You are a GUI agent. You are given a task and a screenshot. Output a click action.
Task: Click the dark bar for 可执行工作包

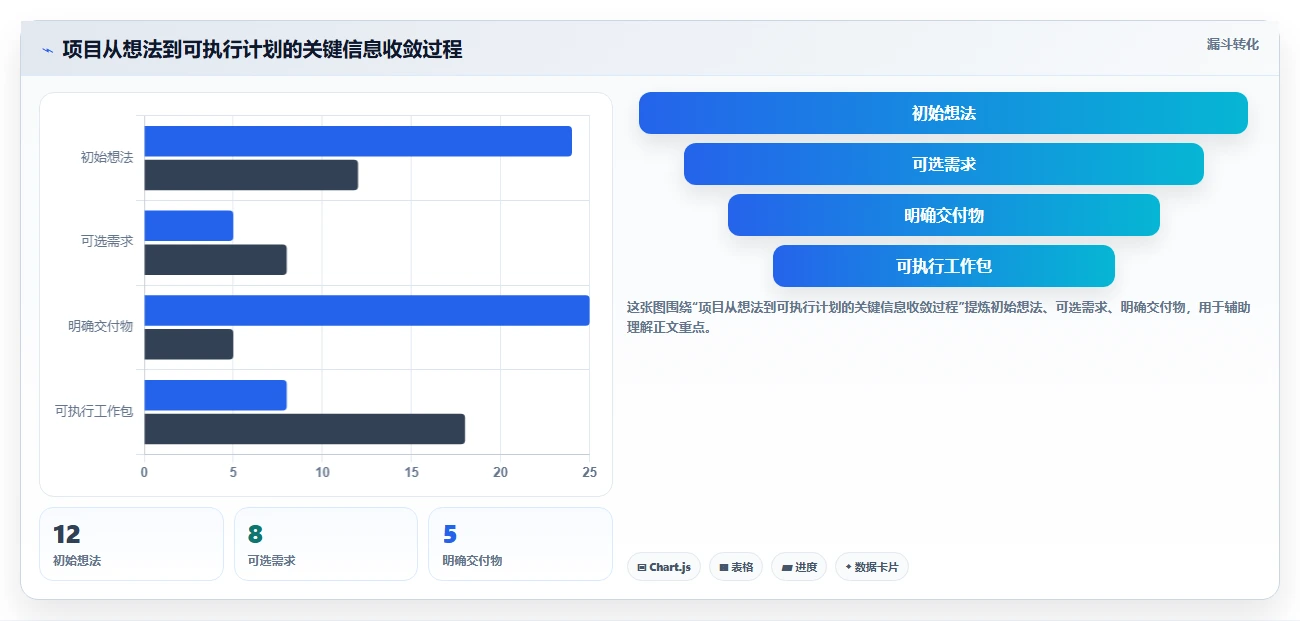pyautogui.click(x=304, y=429)
